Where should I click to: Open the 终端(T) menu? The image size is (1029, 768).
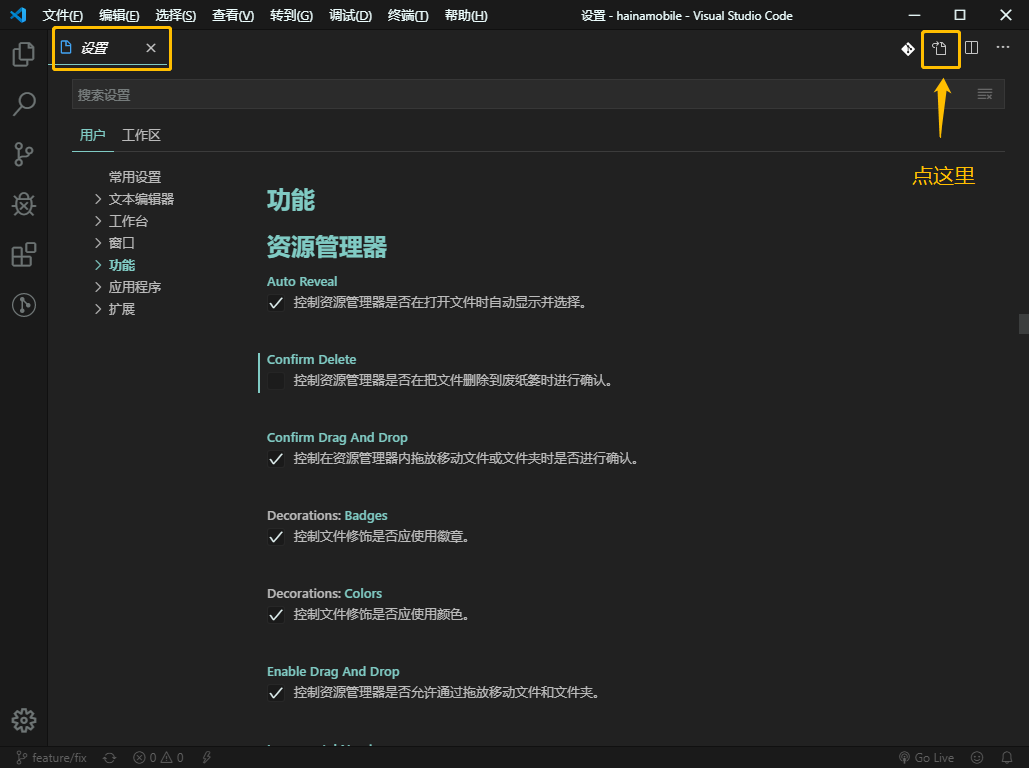(408, 15)
